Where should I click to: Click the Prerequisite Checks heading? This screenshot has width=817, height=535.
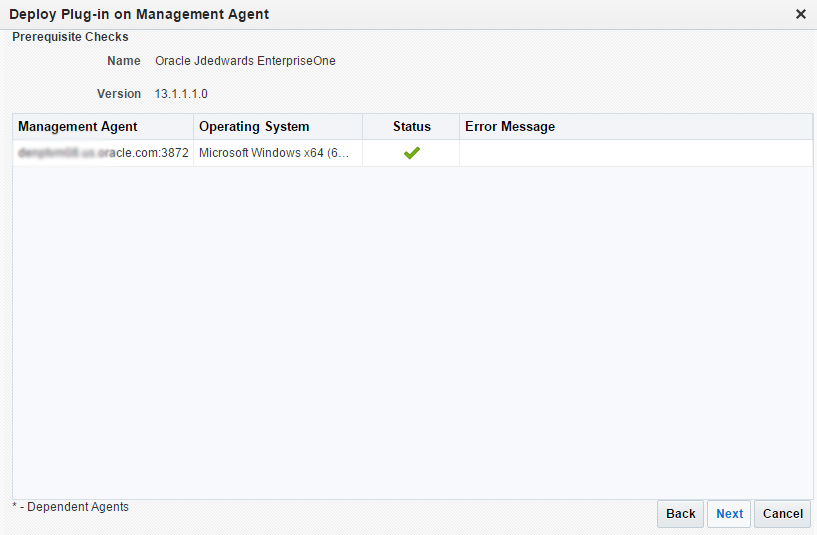[70, 37]
